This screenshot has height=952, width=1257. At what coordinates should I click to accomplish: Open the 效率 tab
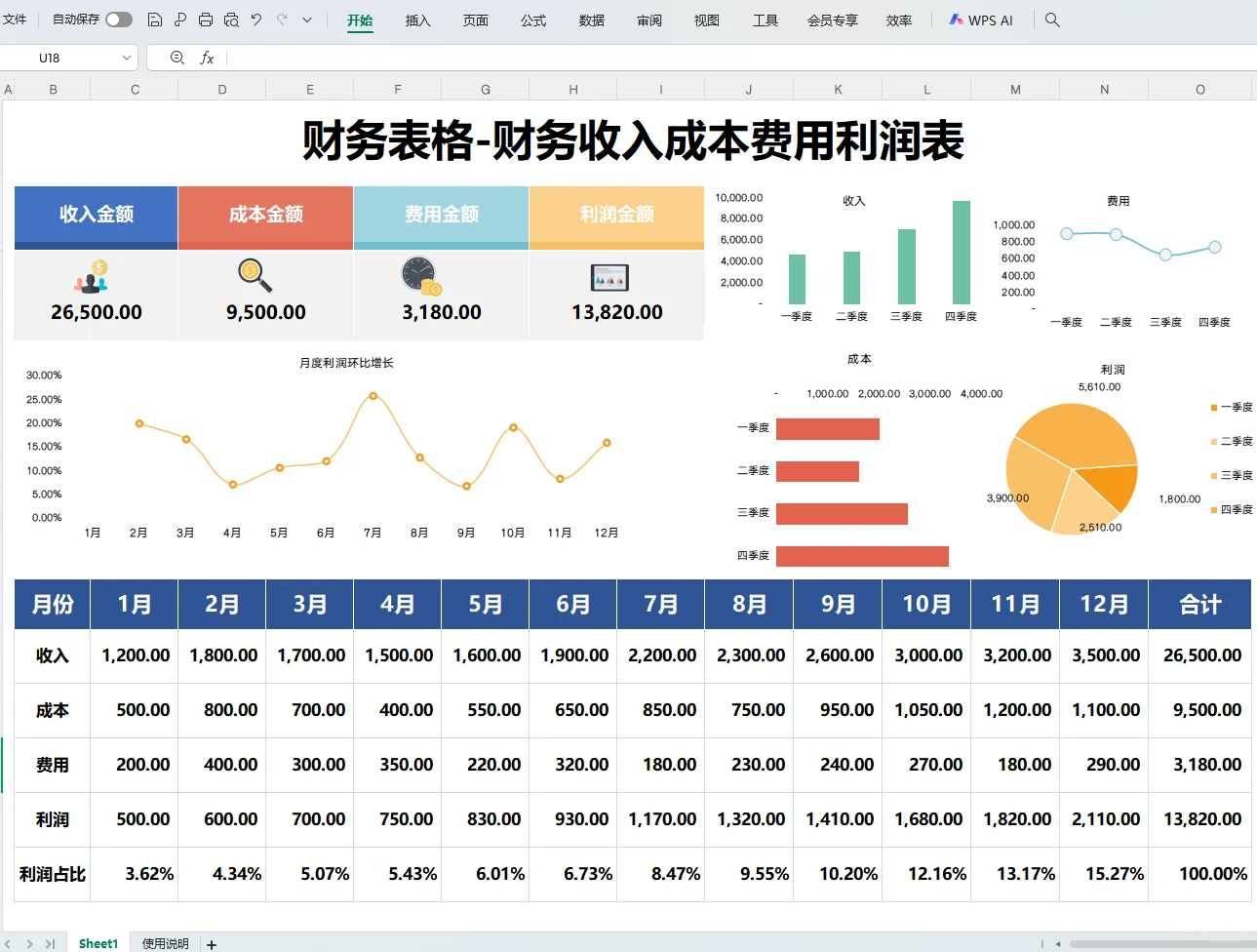(x=899, y=20)
